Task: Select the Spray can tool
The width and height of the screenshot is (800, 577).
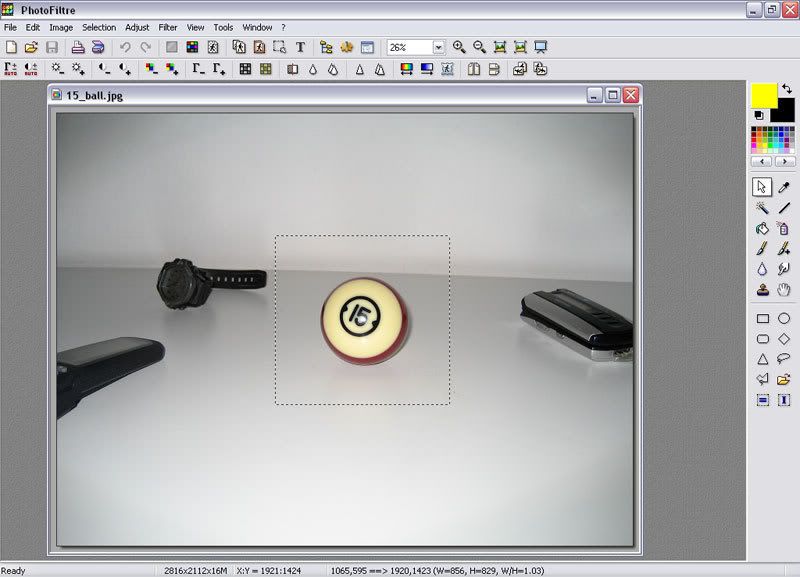Action: pos(784,228)
